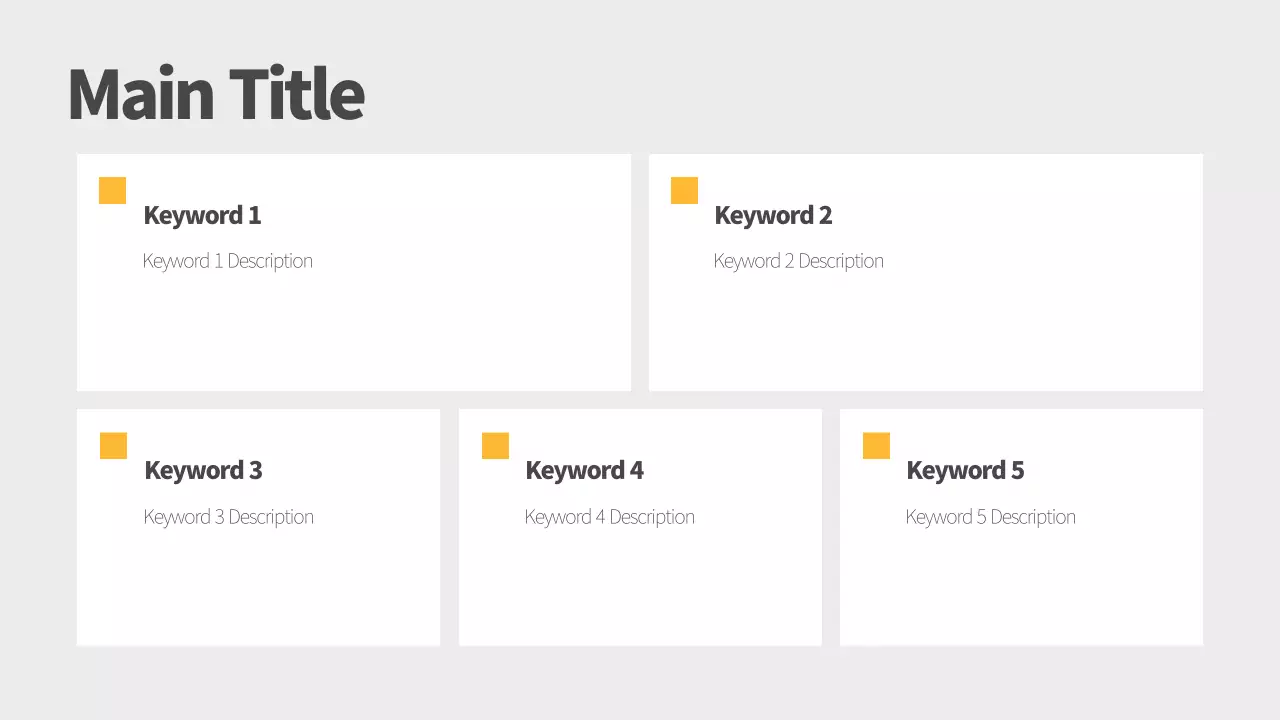Select the Keyword 3 heading text

click(203, 470)
